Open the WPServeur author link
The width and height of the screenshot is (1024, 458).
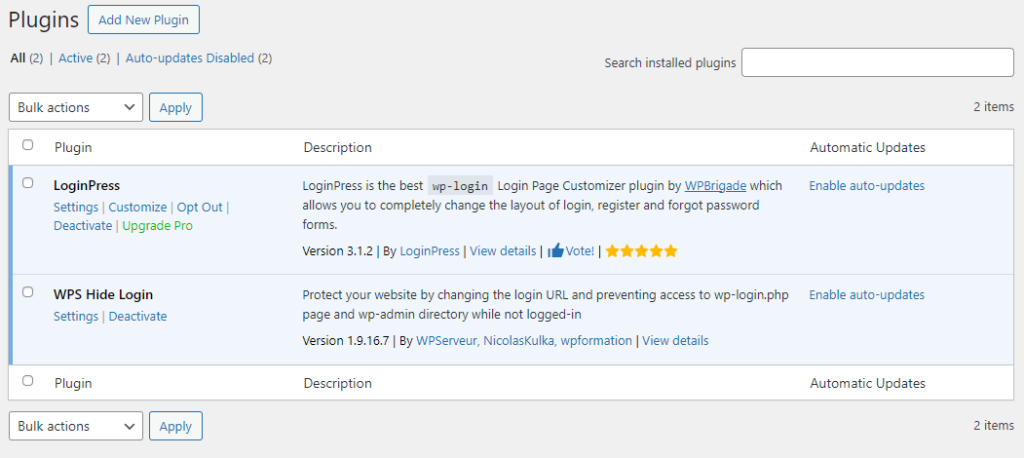click(x=447, y=340)
